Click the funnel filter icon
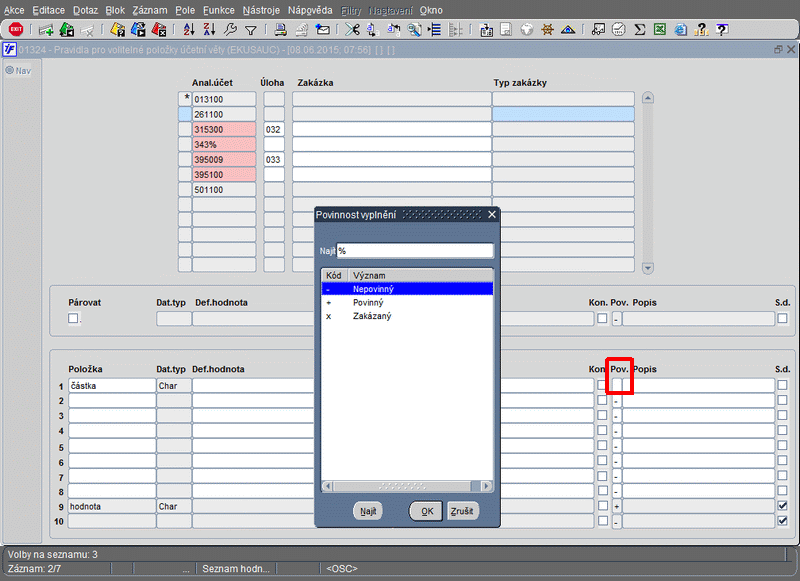 click(251, 31)
